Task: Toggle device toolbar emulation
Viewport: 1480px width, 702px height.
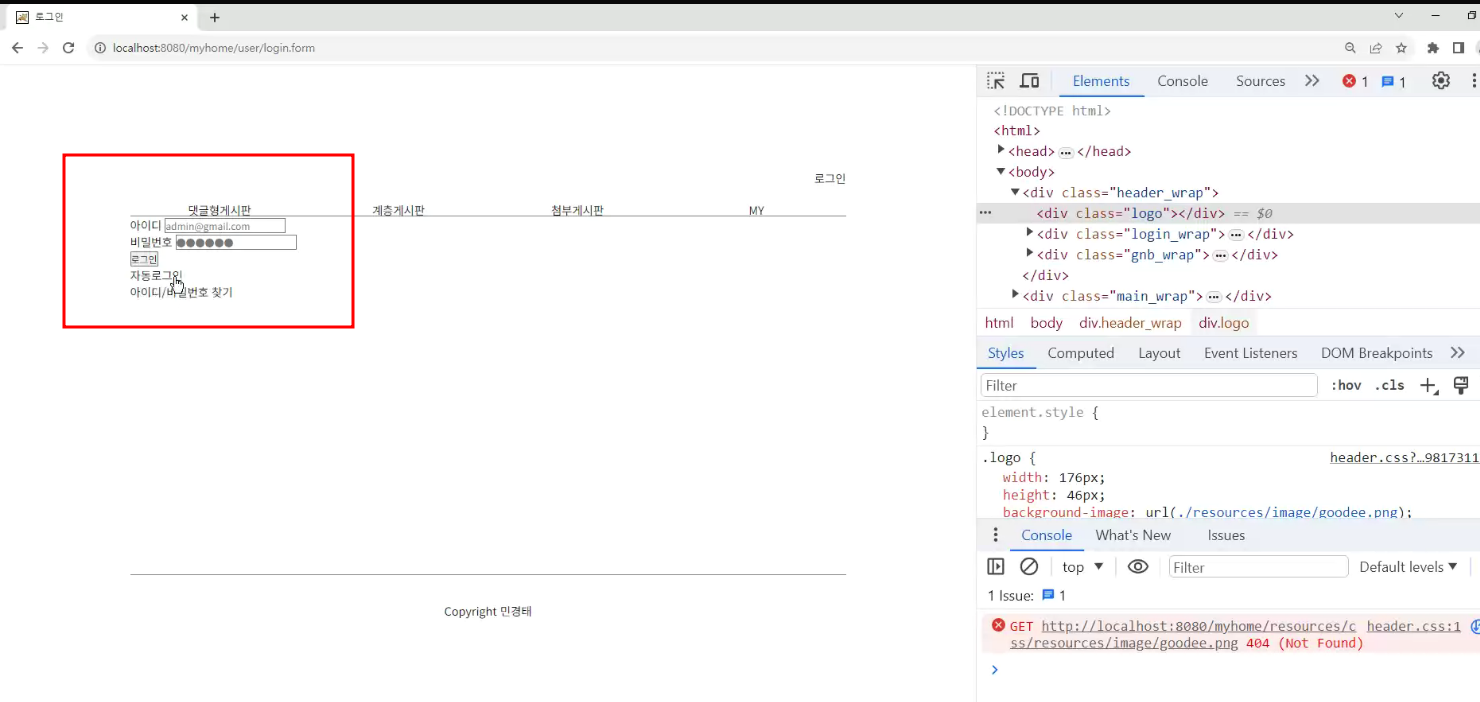Action: 1029,81
